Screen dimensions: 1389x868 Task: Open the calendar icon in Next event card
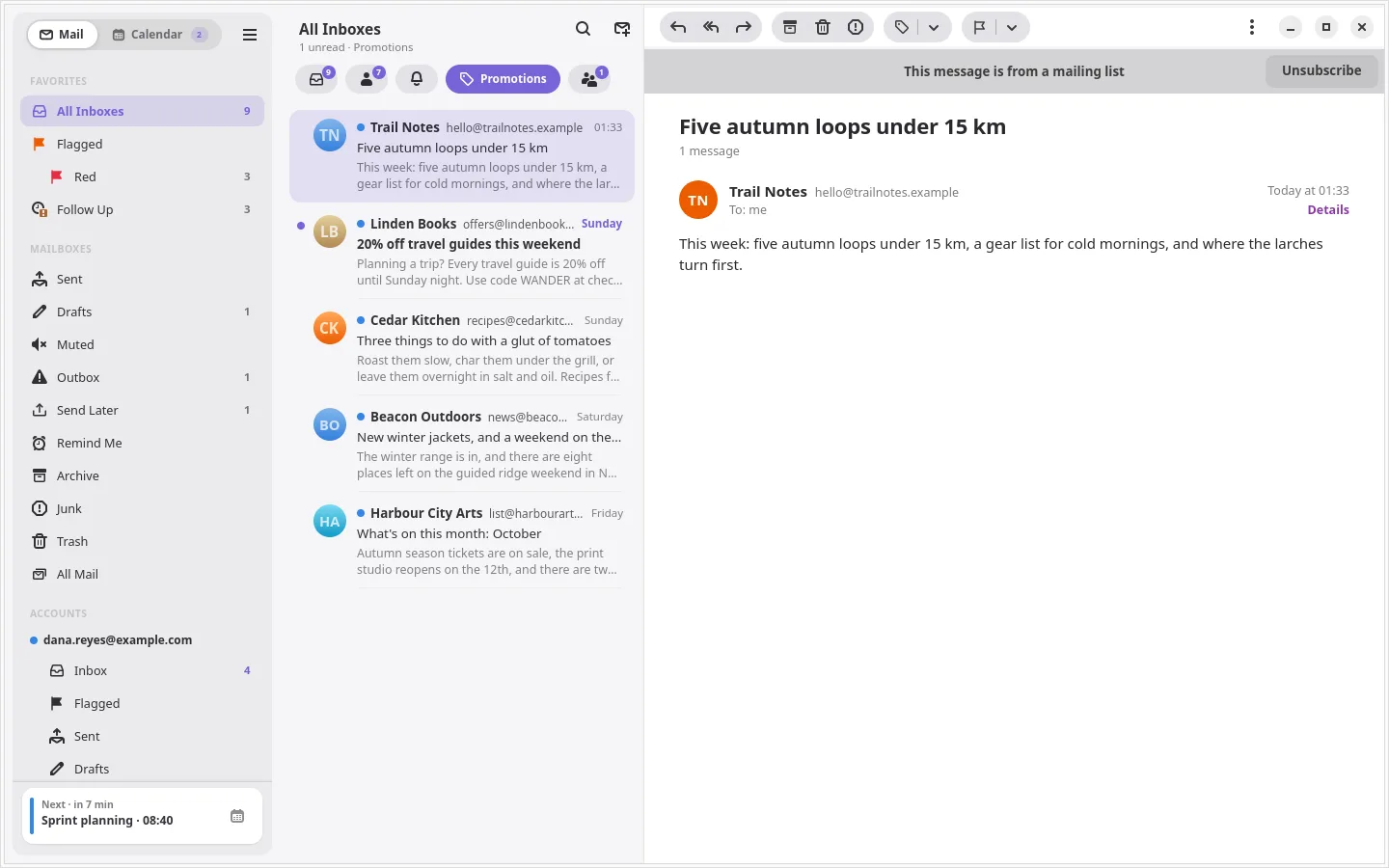coord(237,816)
